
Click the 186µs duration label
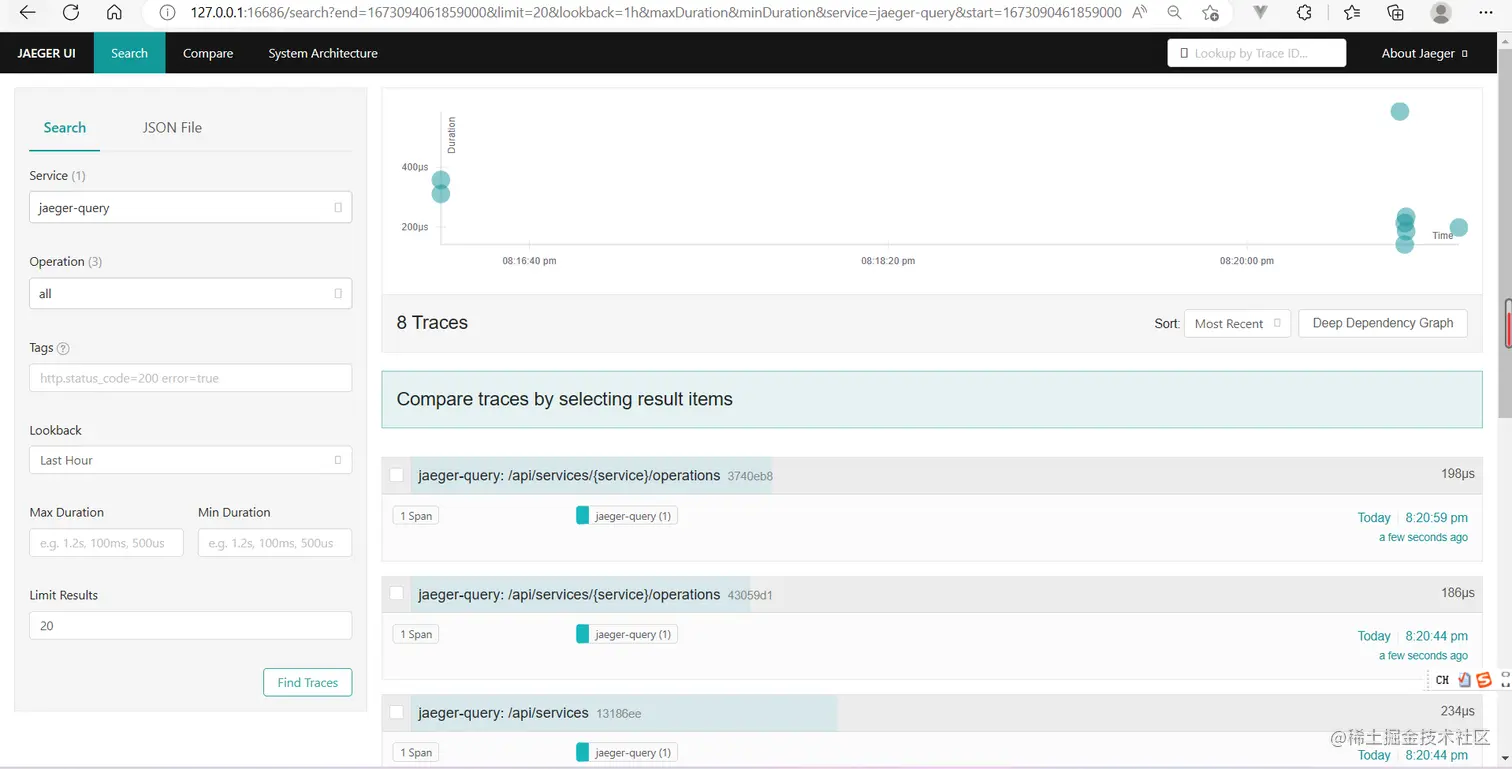(1458, 592)
